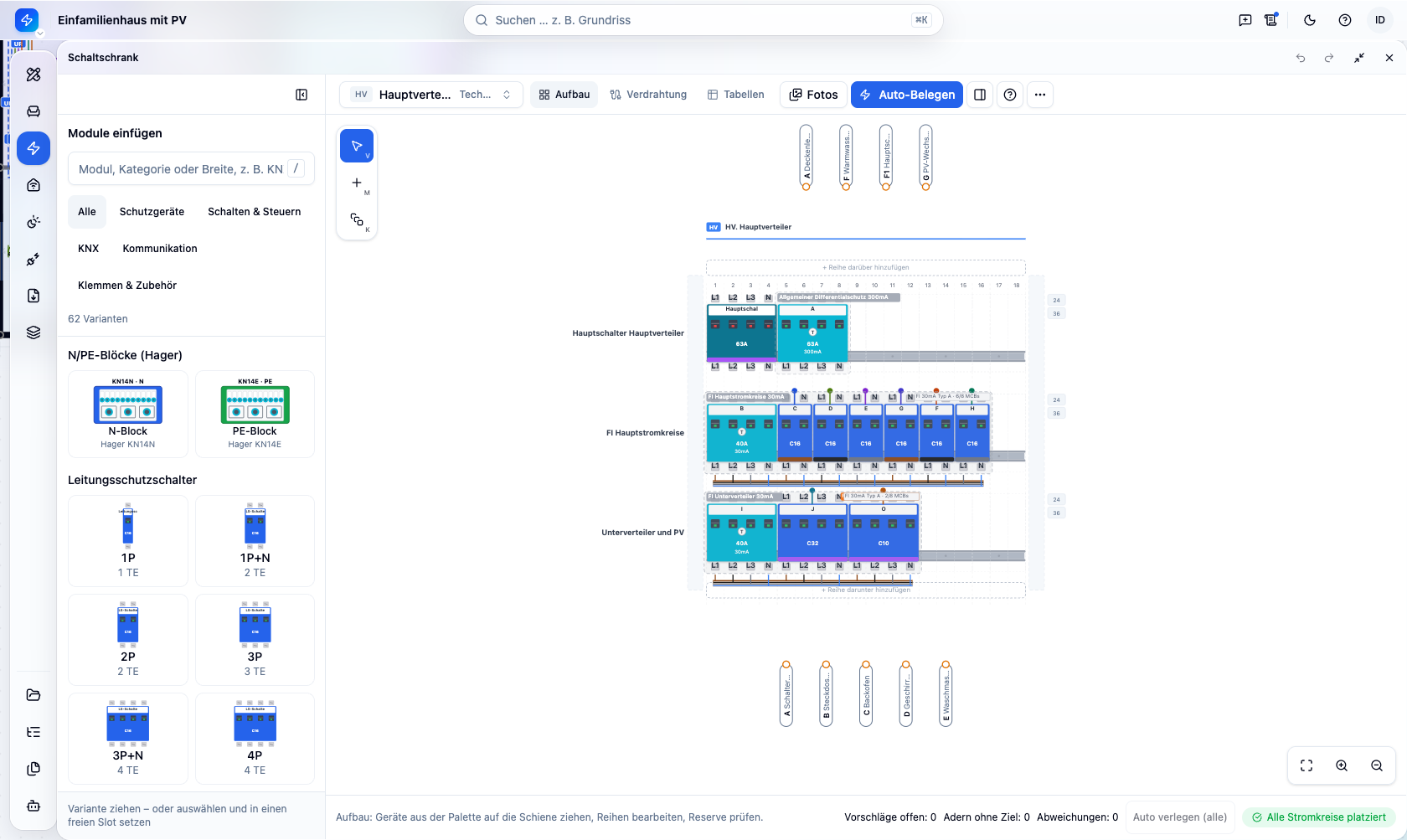Zoom in on the canvas

pyautogui.click(x=1342, y=765)
